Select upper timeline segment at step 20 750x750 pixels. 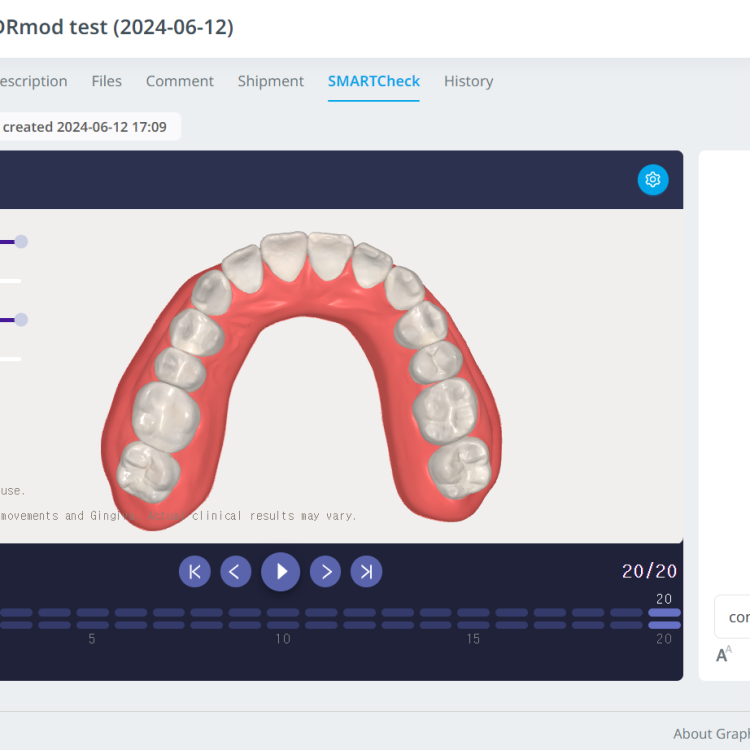click(x=664, y=613)
